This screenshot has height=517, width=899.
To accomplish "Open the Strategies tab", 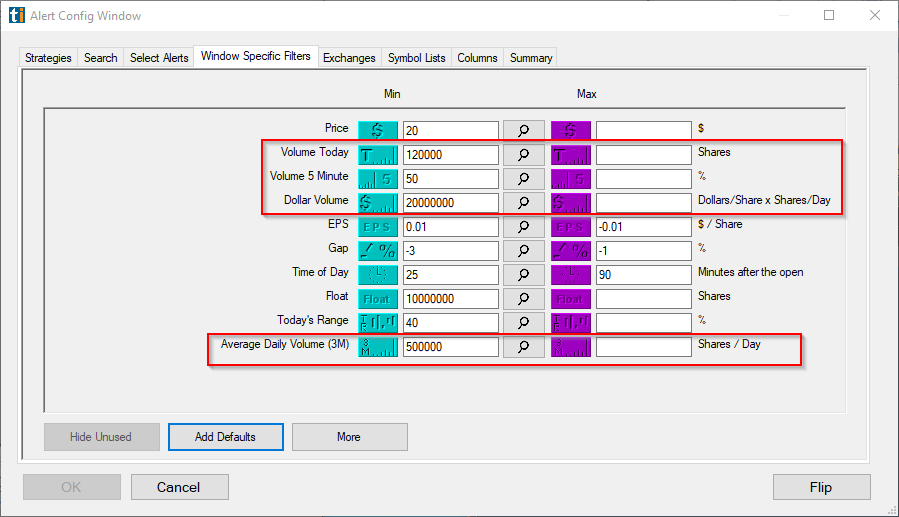I will point(48,58).
